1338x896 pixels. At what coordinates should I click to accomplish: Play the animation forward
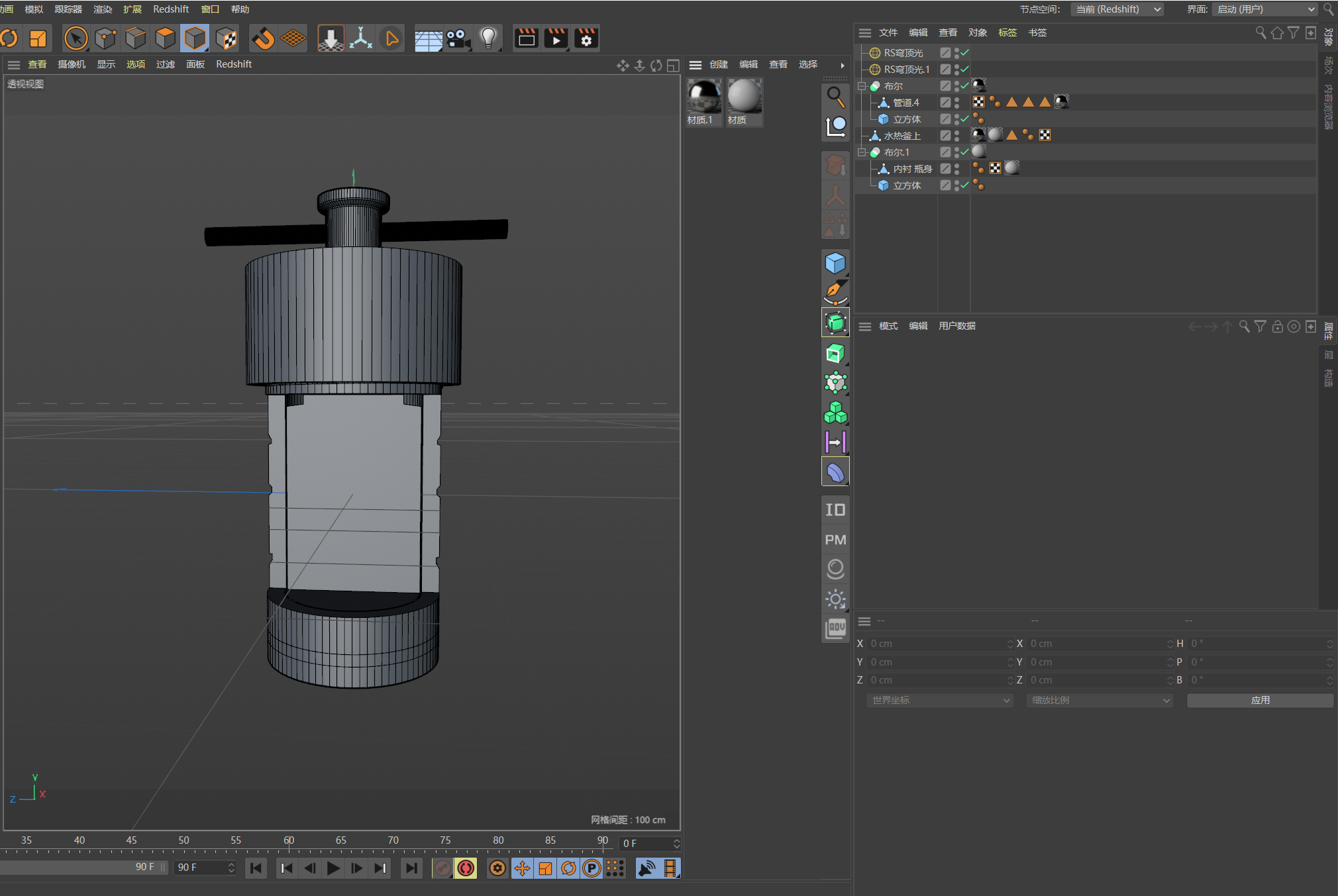pos(333,868)
